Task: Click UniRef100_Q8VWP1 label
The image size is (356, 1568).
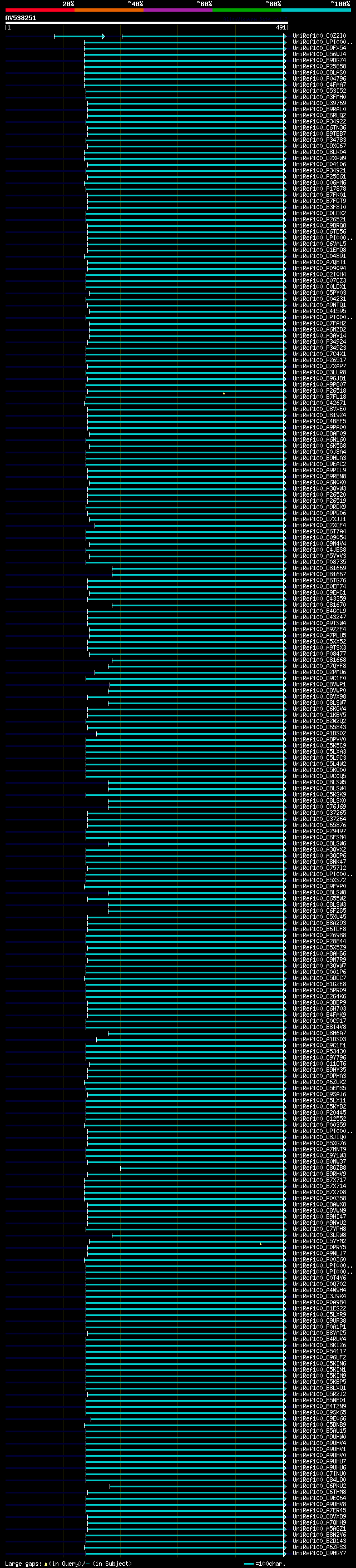Action: (319, 684)
